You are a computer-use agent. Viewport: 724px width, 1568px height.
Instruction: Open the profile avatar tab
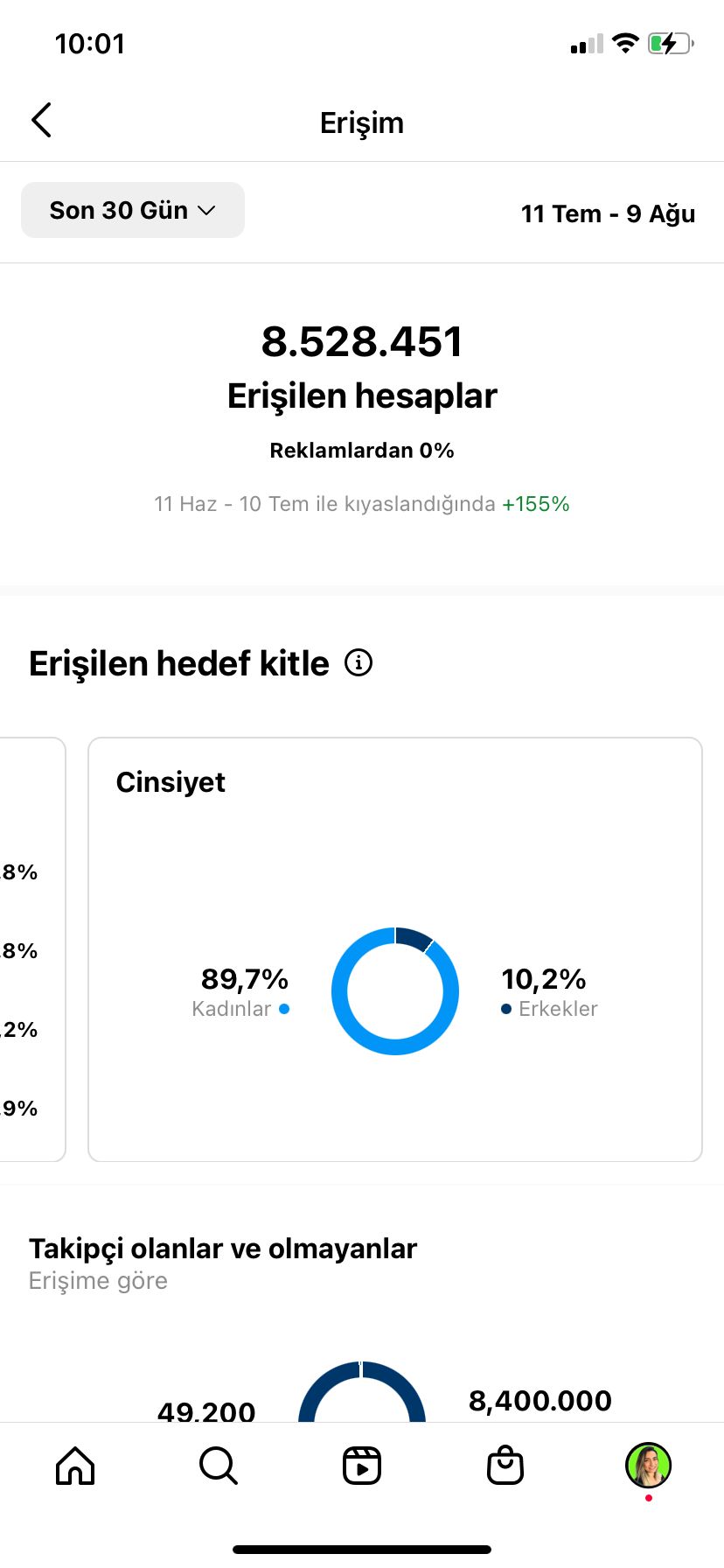click(x=648, y=1466)
